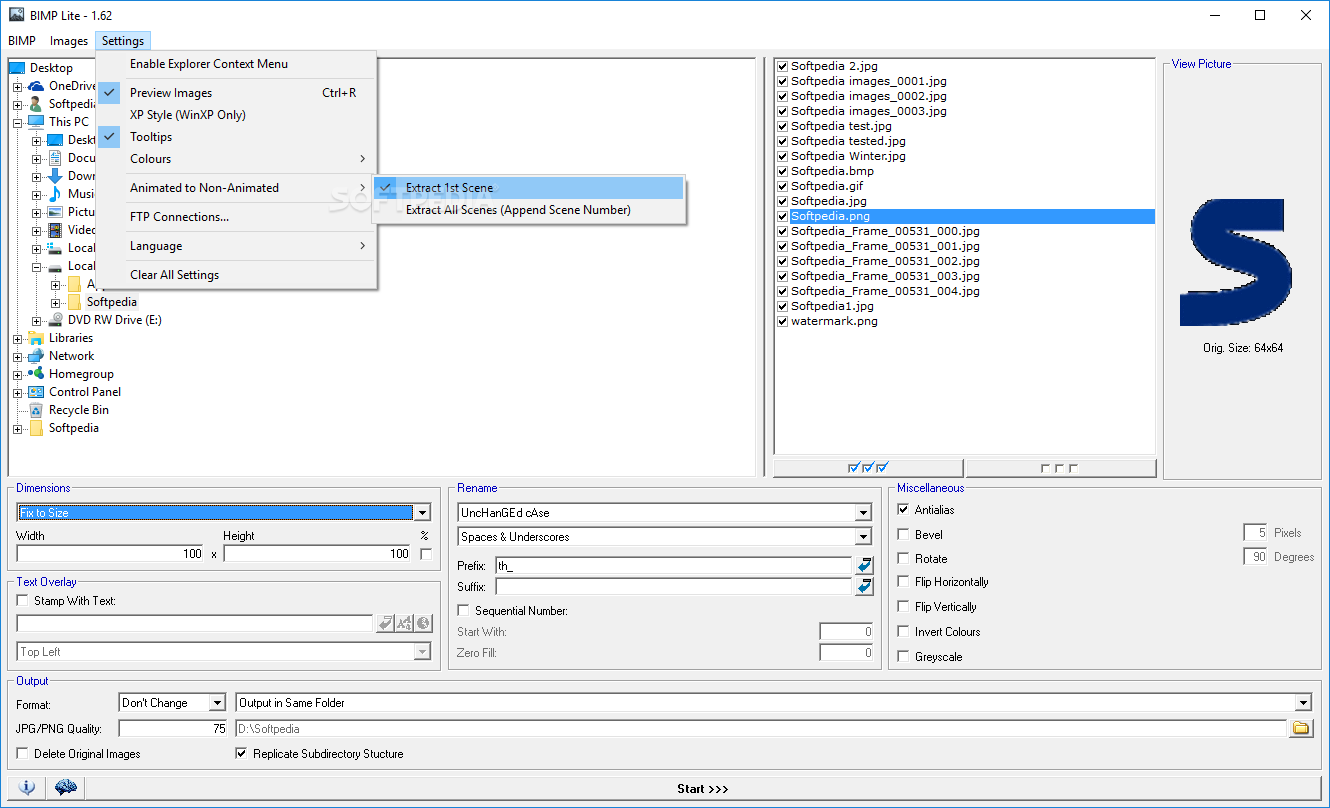Click the Downloads arrow icon in the tree

55,176
